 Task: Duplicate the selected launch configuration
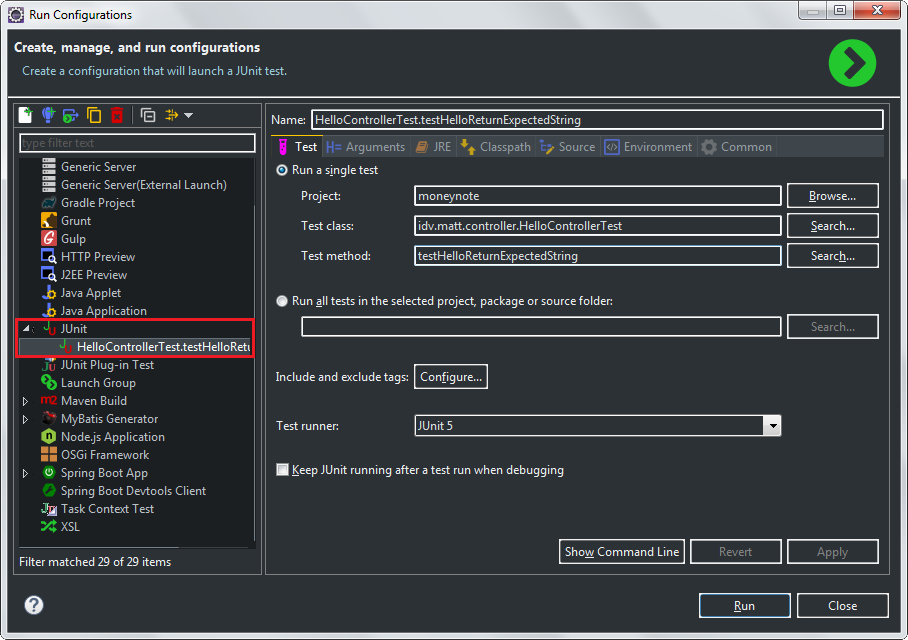(94, 115)
